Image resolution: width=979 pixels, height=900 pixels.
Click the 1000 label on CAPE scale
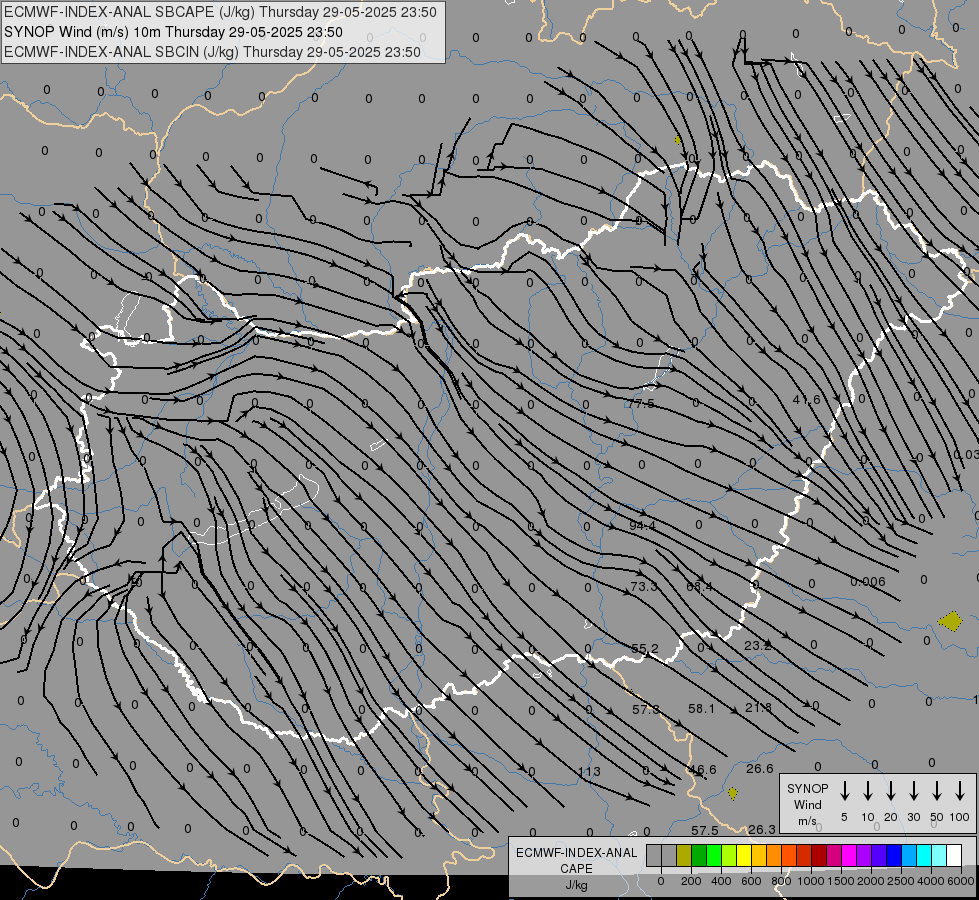[811, 881]
